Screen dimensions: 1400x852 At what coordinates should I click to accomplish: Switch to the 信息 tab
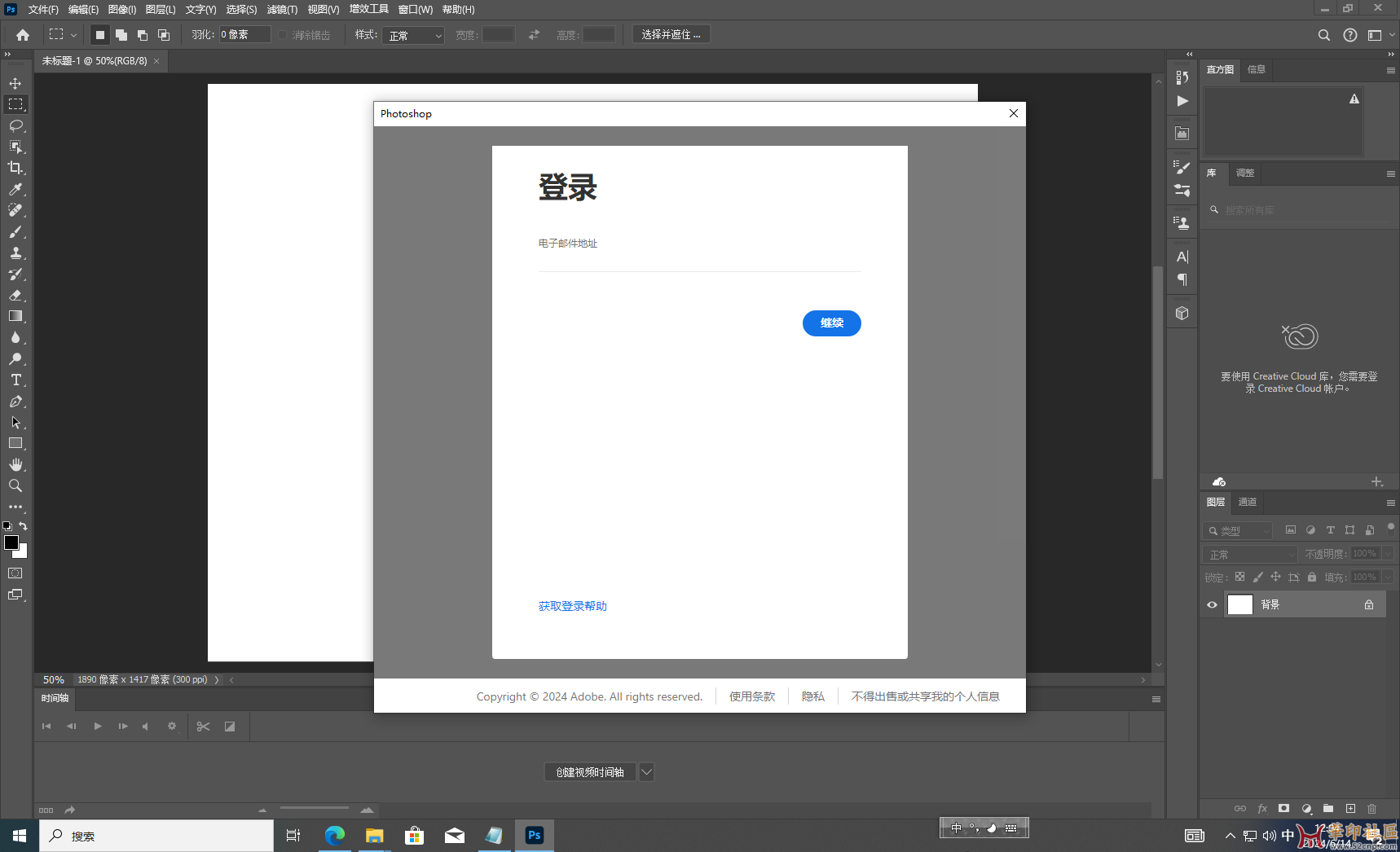pos(1257,69)
